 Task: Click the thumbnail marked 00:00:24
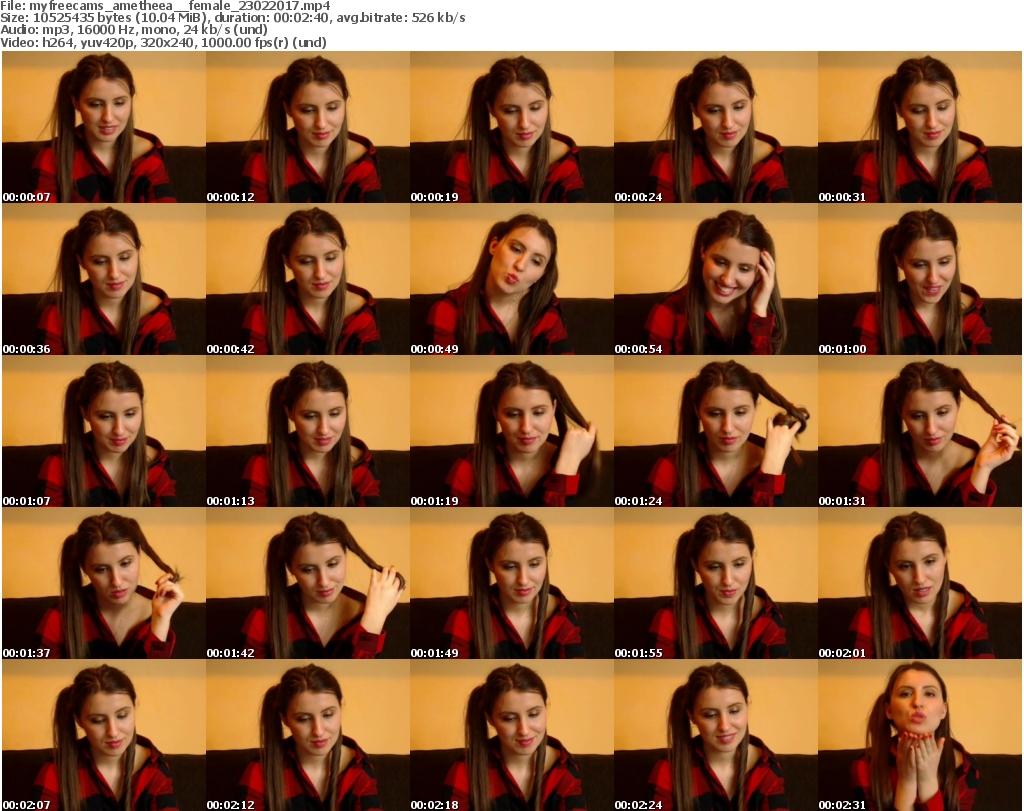[x=716, y=127]
